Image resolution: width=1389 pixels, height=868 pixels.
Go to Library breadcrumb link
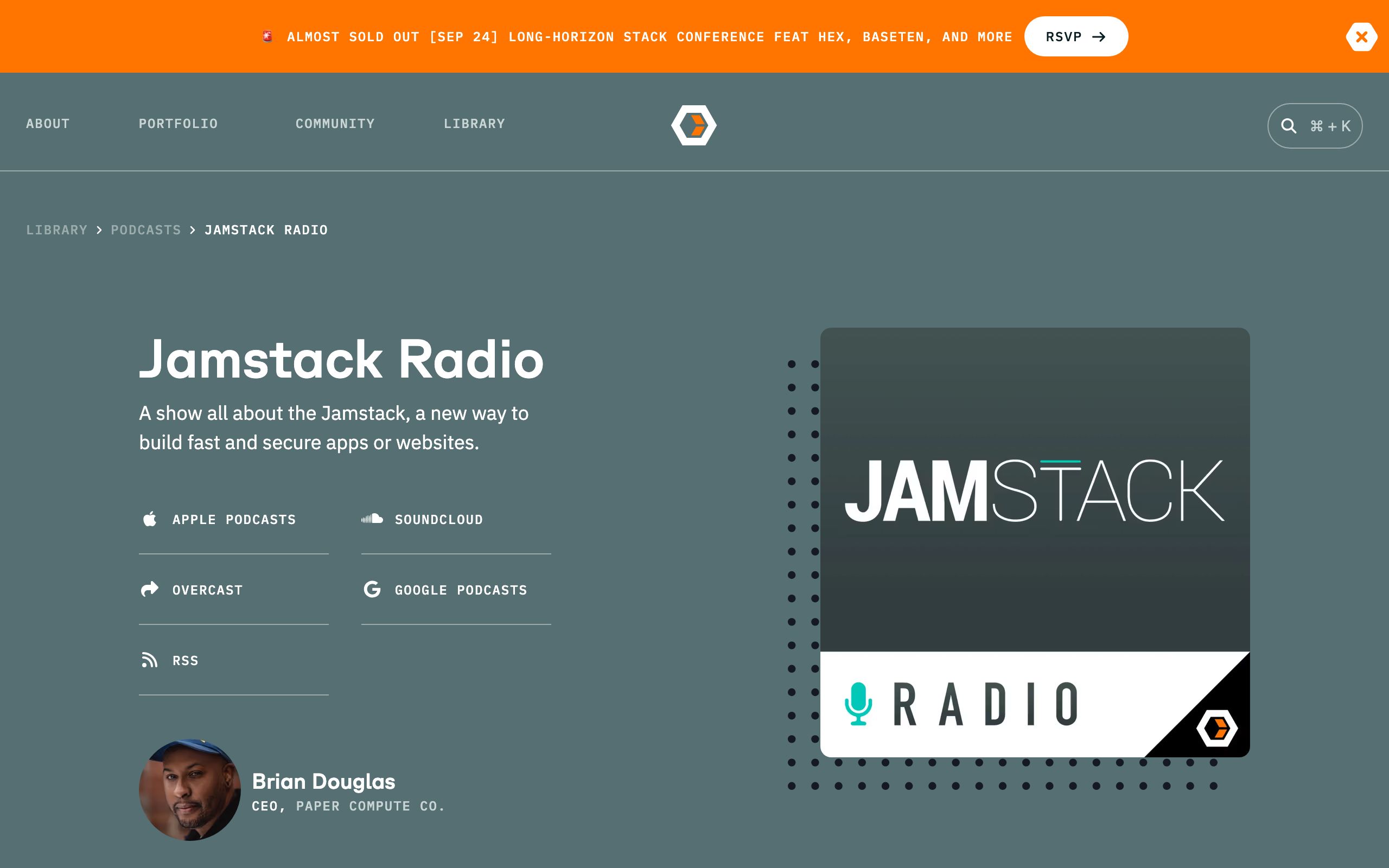tap(56, 229)
